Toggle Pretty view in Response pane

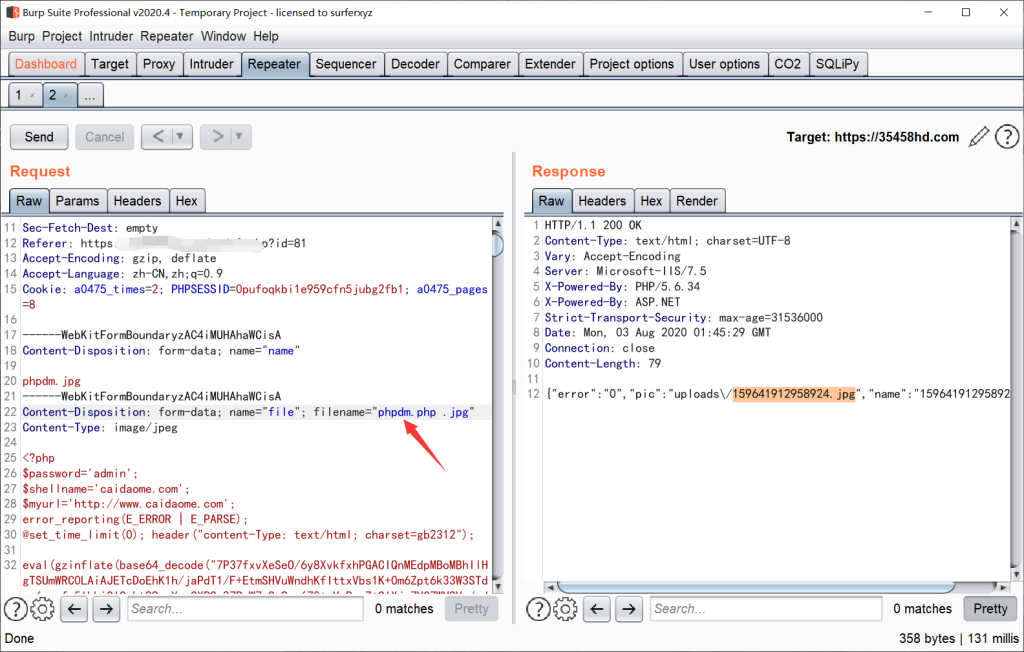click(990, 609)
